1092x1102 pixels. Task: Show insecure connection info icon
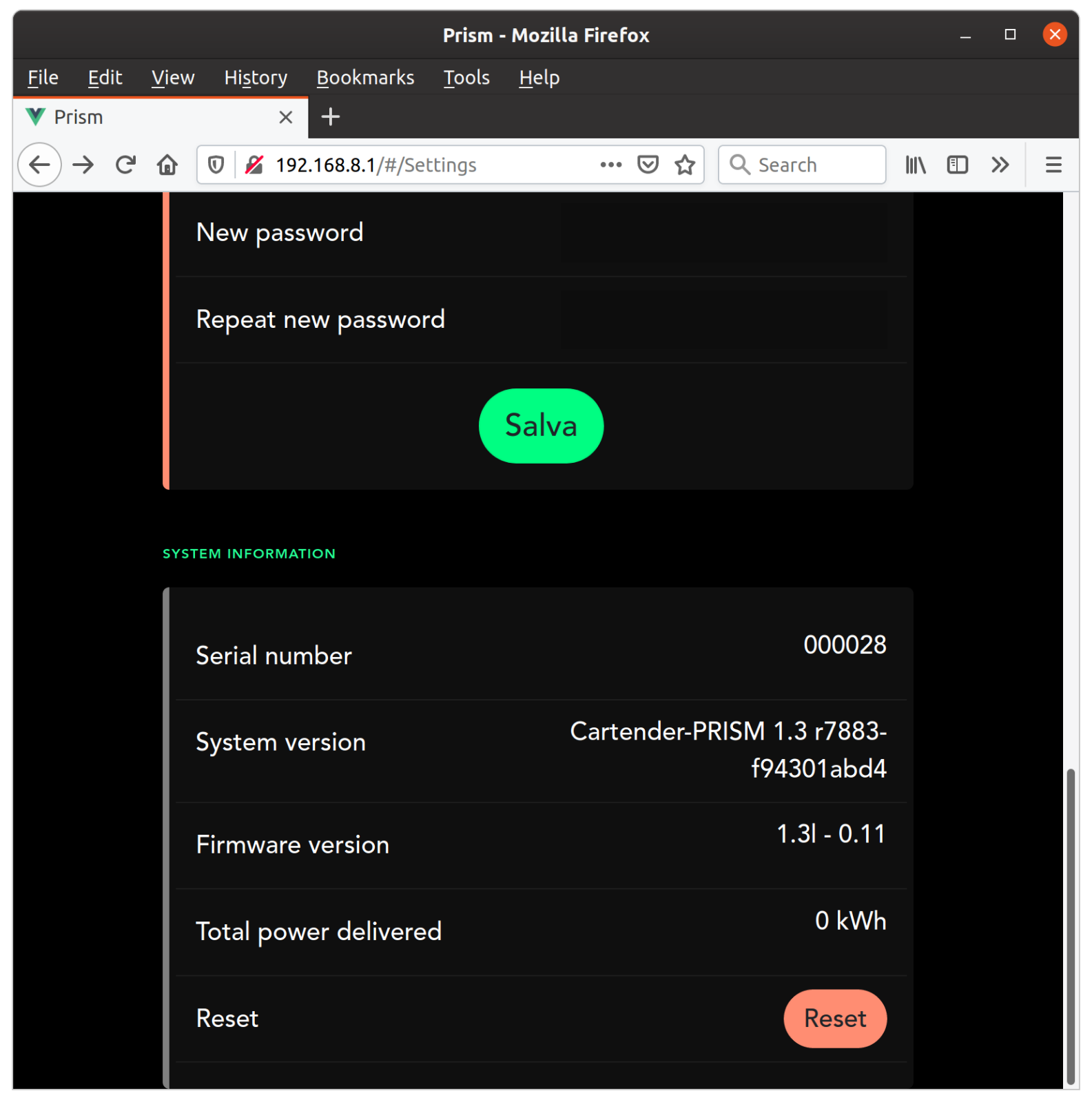pyautogui.click(x=254, y=165)
